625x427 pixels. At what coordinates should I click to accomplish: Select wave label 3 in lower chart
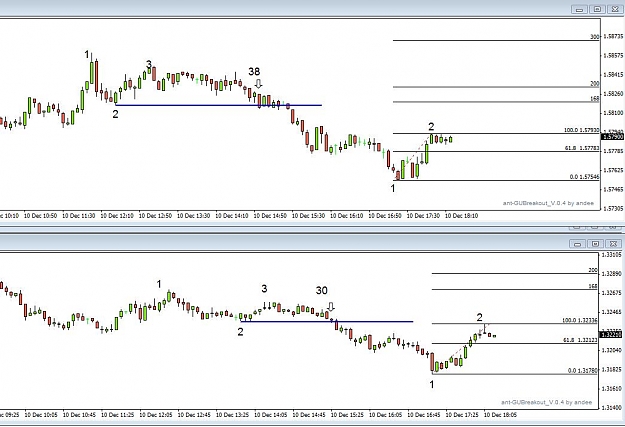coord(264,289)
